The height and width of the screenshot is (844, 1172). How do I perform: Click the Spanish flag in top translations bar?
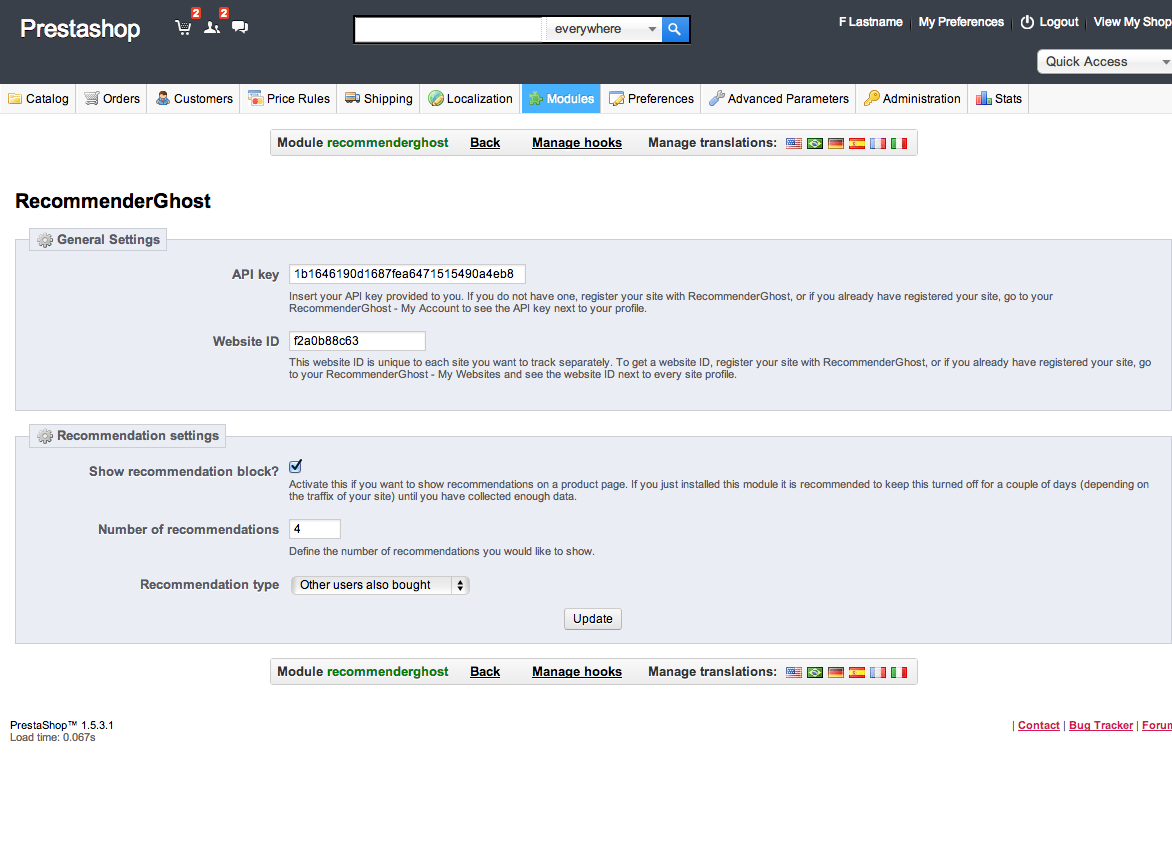[857, 144]
